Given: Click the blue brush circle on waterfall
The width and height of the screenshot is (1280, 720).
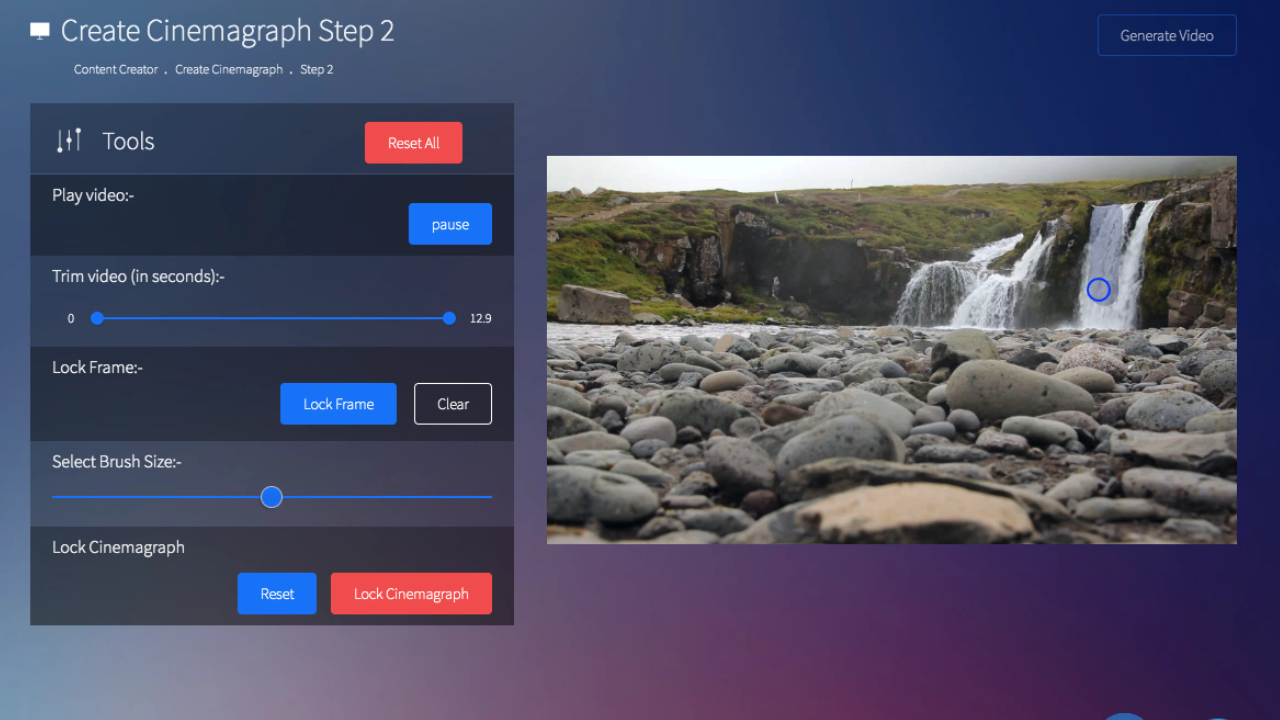Looking at the screenshot, I should (1099, 290).
